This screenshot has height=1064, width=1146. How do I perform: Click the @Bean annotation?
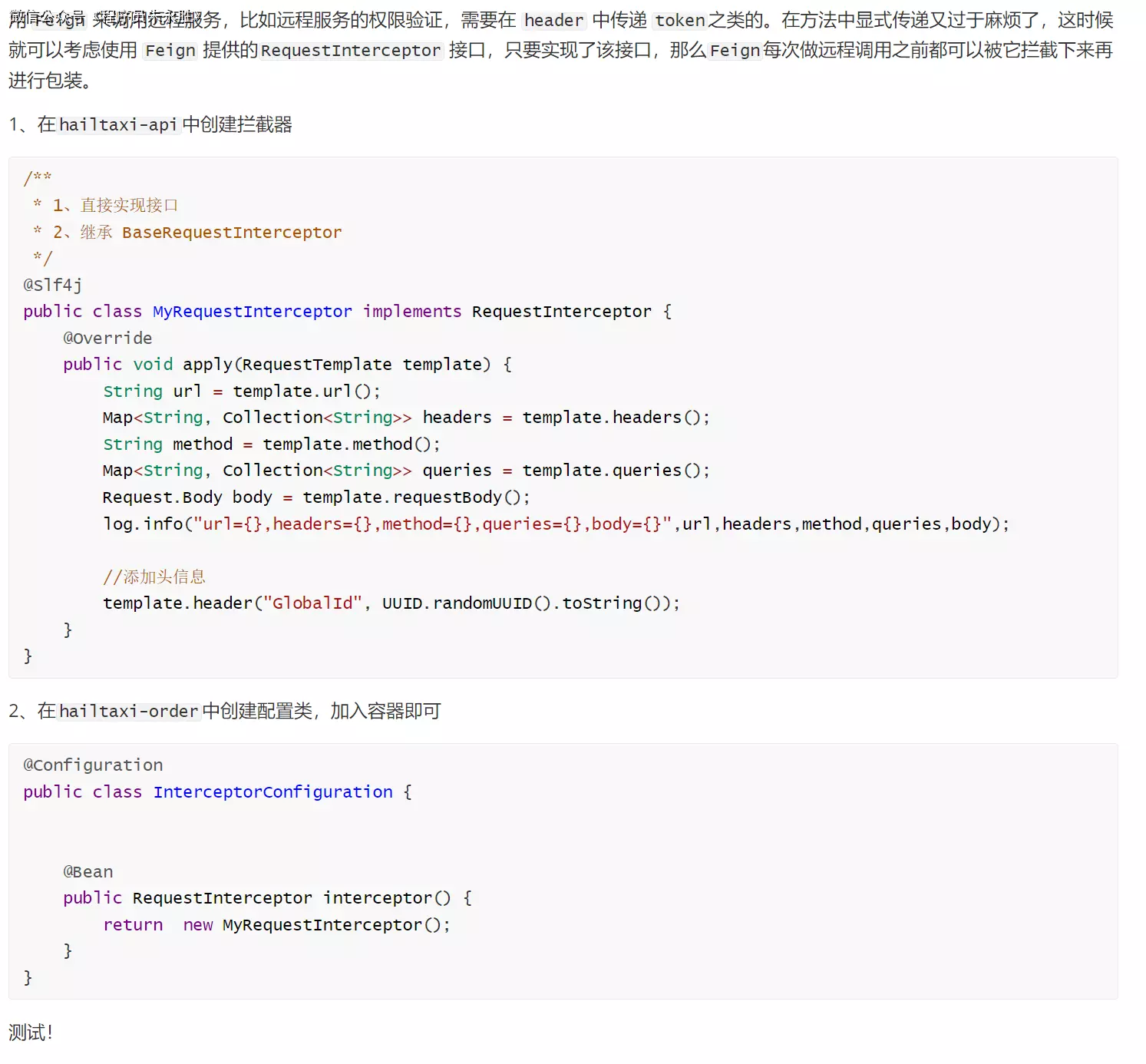coord(88,872)
